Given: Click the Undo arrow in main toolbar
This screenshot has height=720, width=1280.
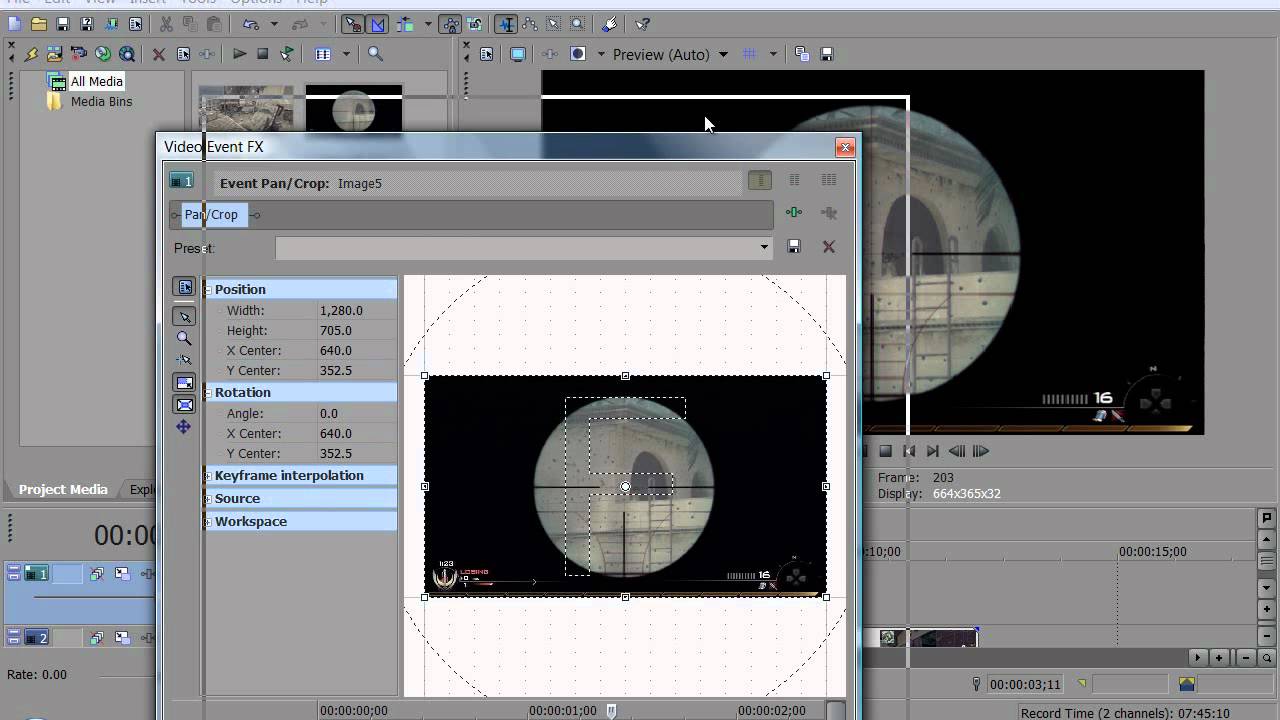Looking at the screenshot, I should [x=250, y=24].
